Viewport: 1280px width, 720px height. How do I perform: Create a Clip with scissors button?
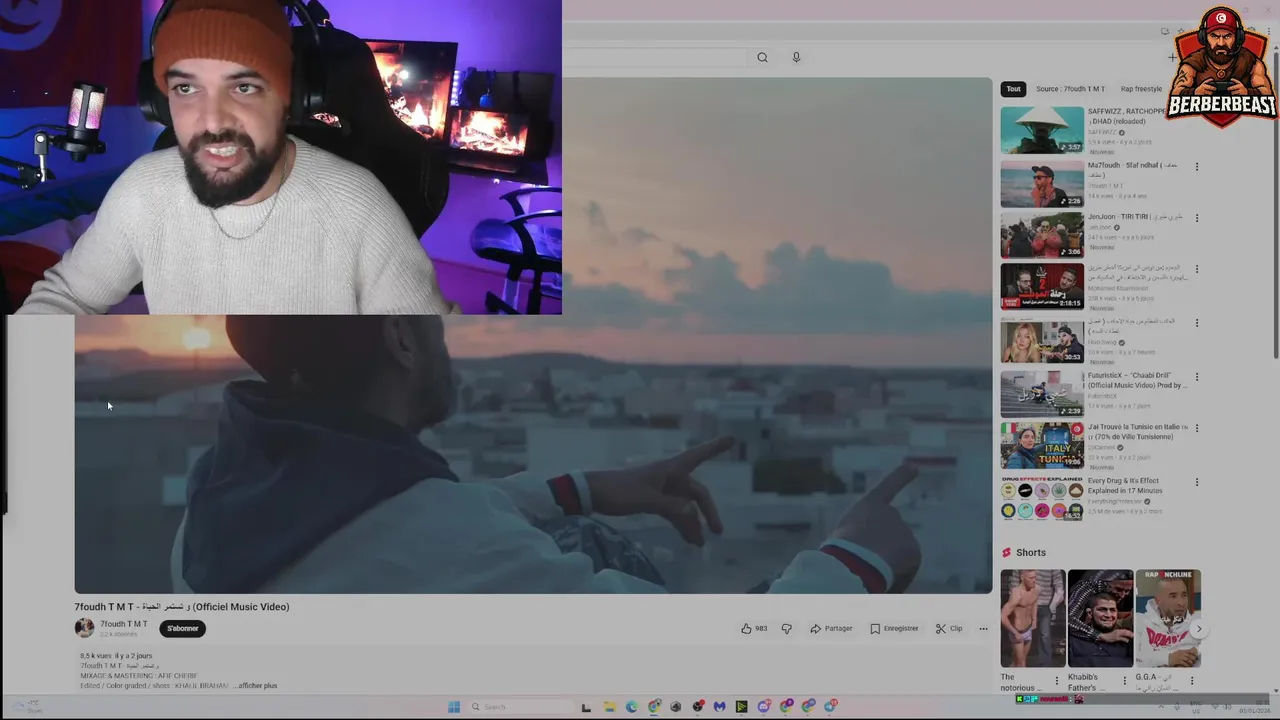[x=949, y=628]
